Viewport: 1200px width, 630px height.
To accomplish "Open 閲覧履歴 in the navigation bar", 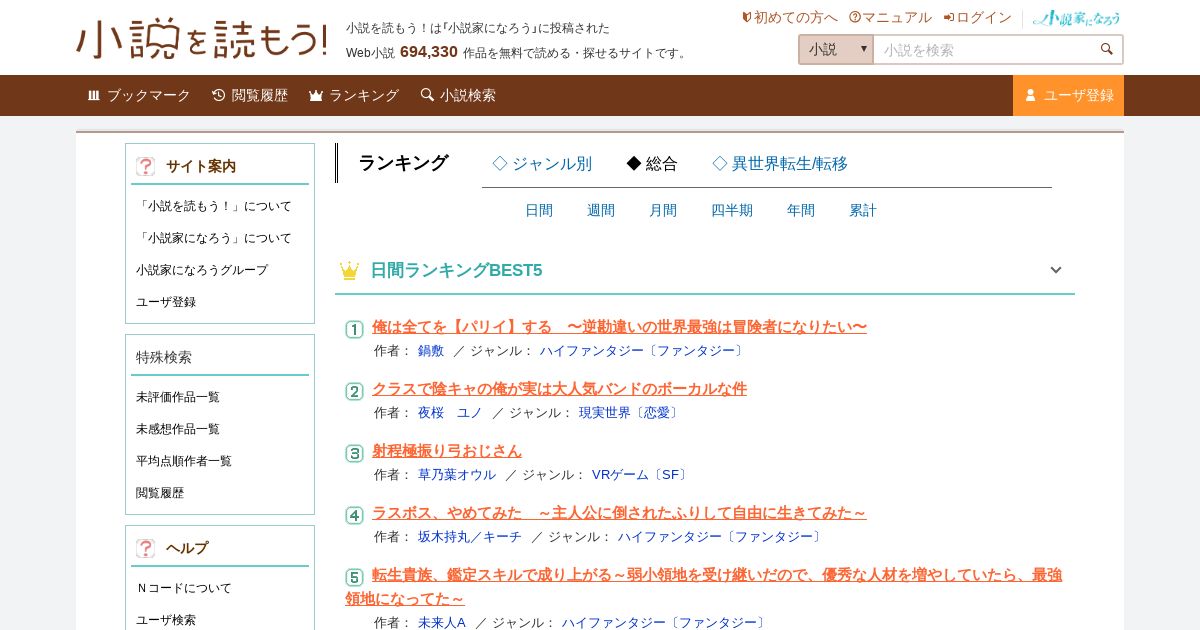I will tap(250, 95).
